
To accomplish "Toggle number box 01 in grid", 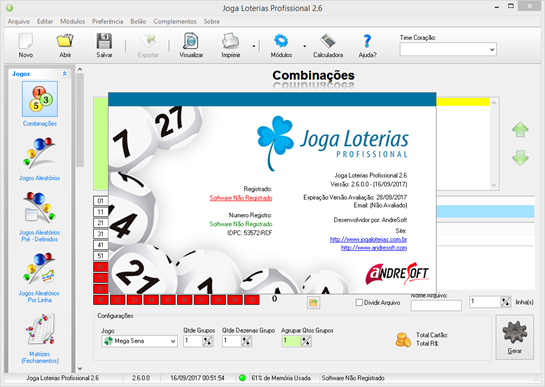I will 100,201.
